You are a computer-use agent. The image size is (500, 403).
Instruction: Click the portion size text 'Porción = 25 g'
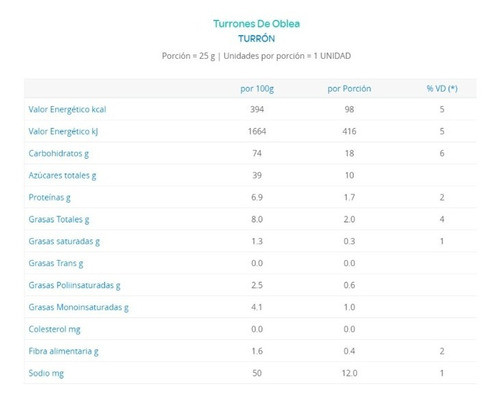[188, 56]
